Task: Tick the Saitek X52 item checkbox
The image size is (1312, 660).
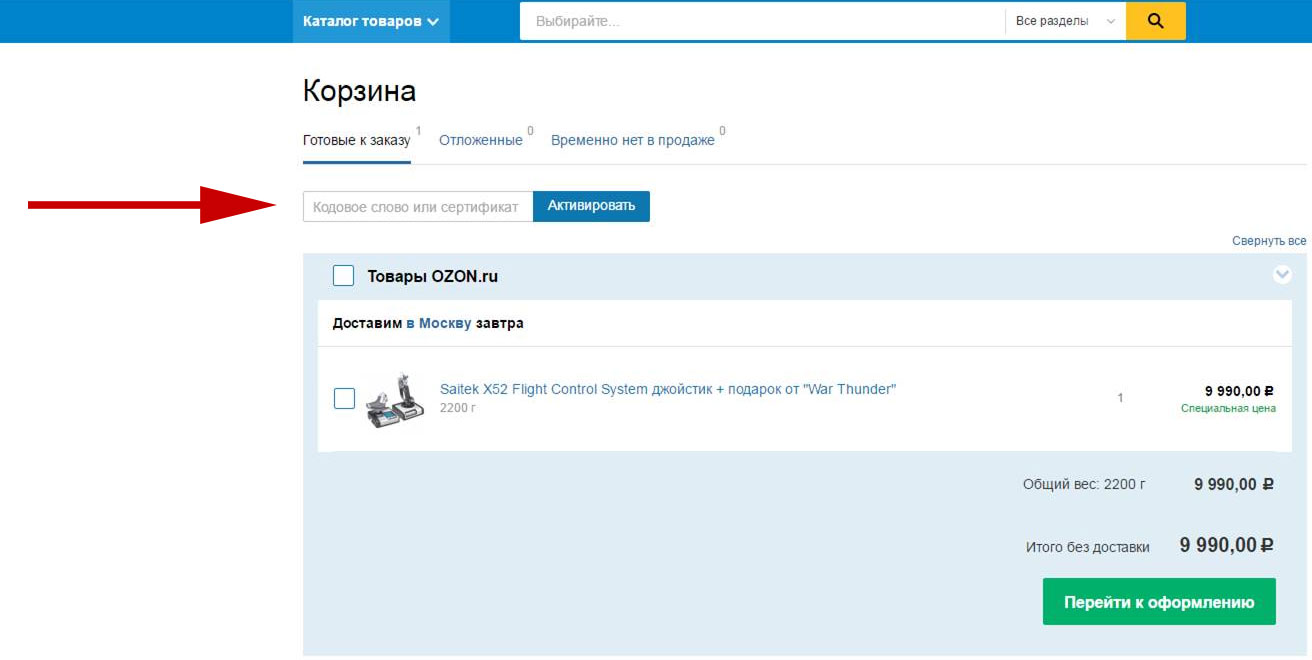Action: tap(344, 398)
